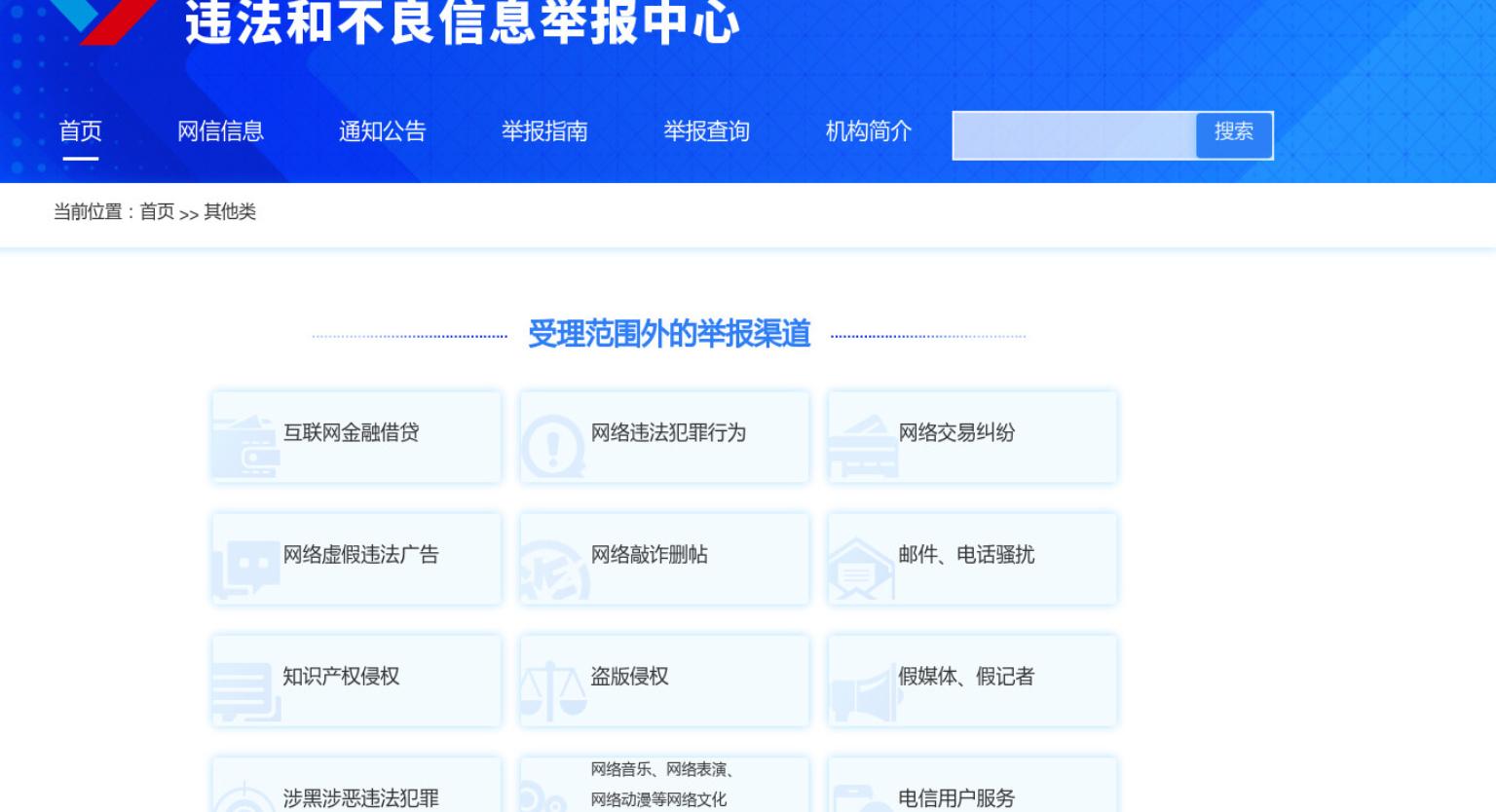Click the exclamation icon for 网络违法犯罪行为
This screenshot has height=812, width=1496.
553,447
